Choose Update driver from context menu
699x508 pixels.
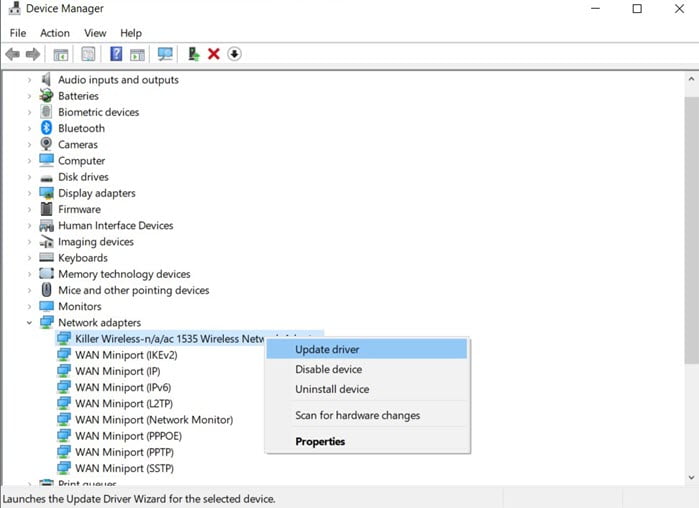click(366, 349)
